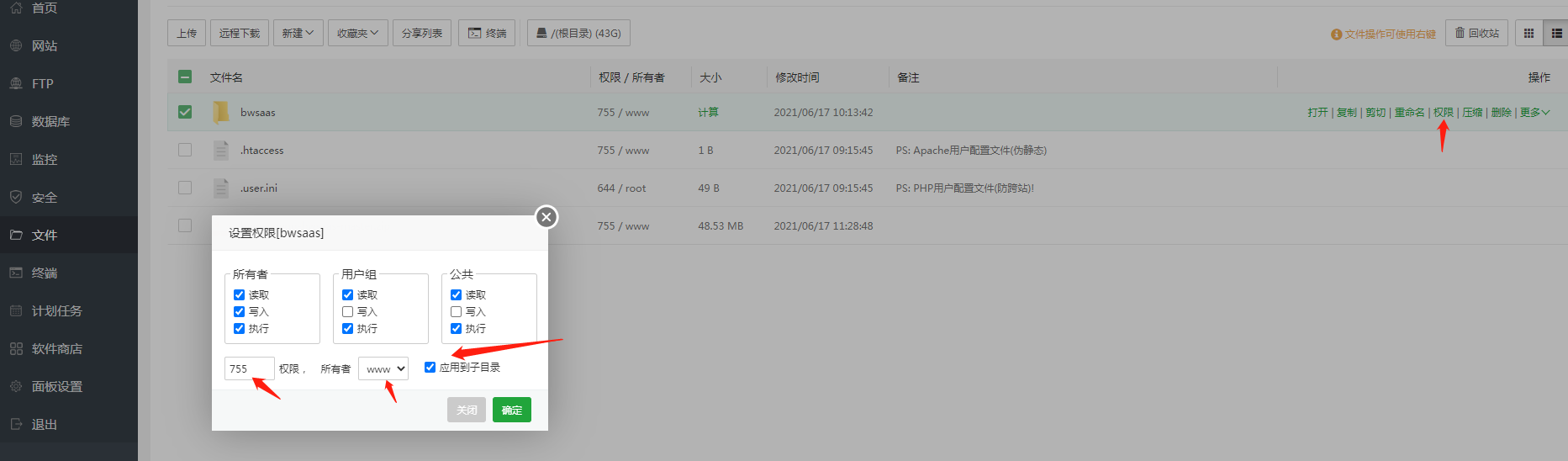Expand the 新建 dropdown
1568x461 pixels.
coord(298,33)
